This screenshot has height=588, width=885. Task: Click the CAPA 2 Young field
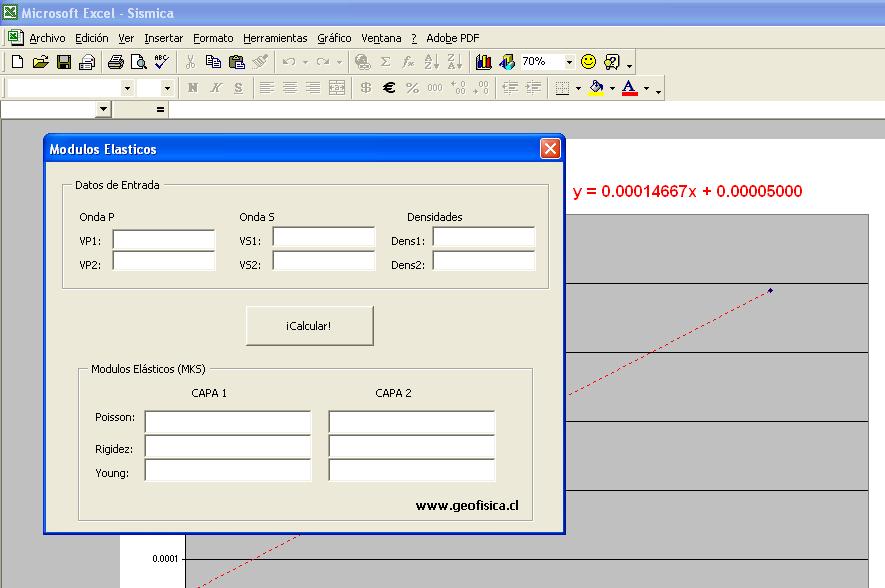click(x=411, y=470)
